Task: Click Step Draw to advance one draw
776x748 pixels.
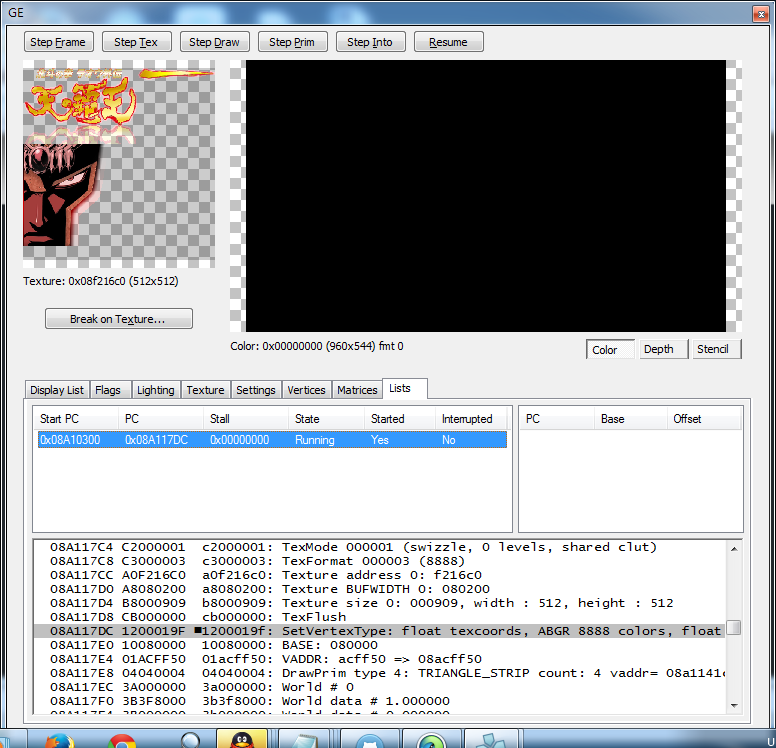Action: click(214, 42)
